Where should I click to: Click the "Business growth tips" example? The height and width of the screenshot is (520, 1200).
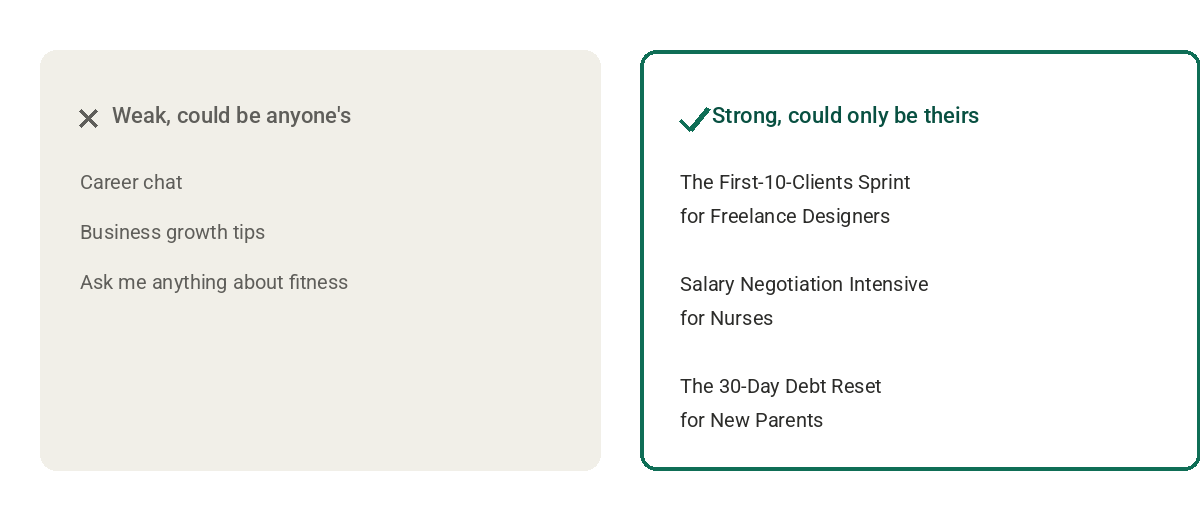[172, 232]
